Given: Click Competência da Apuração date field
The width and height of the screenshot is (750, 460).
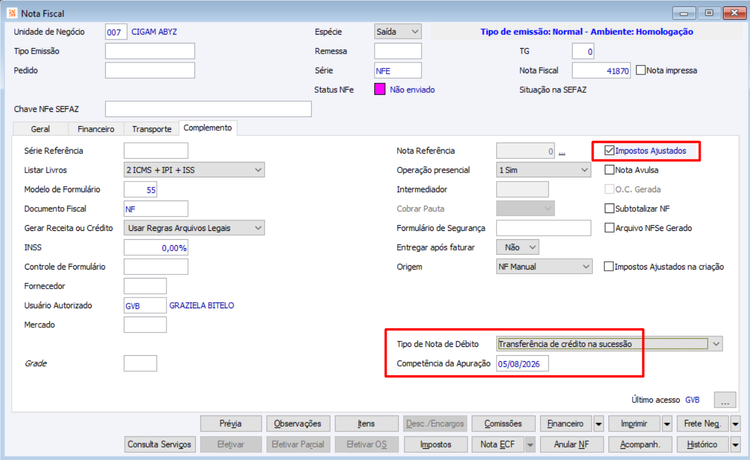Looking at the screenshot, I should click(x=522, y=363).
